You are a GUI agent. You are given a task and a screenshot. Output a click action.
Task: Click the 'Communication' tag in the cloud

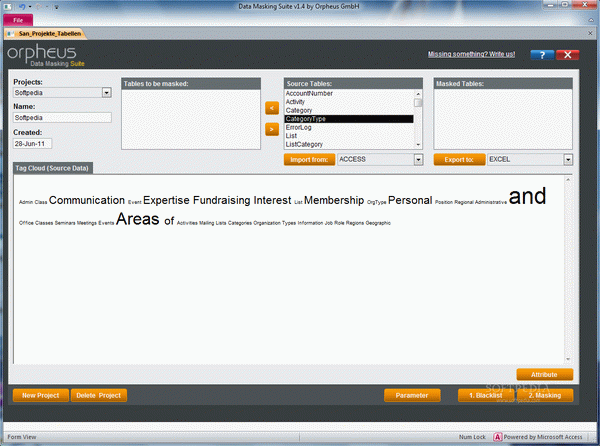(x=87, y=200)
